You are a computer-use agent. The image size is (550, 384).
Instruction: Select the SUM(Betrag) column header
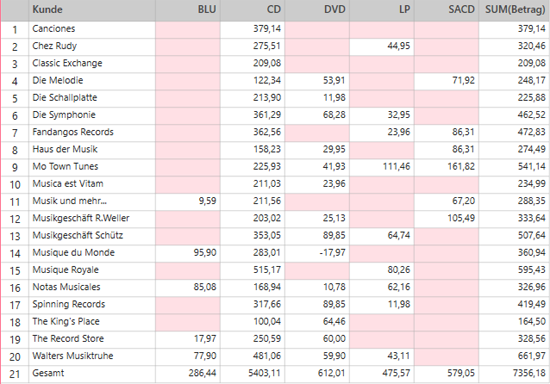click(514, 10)
